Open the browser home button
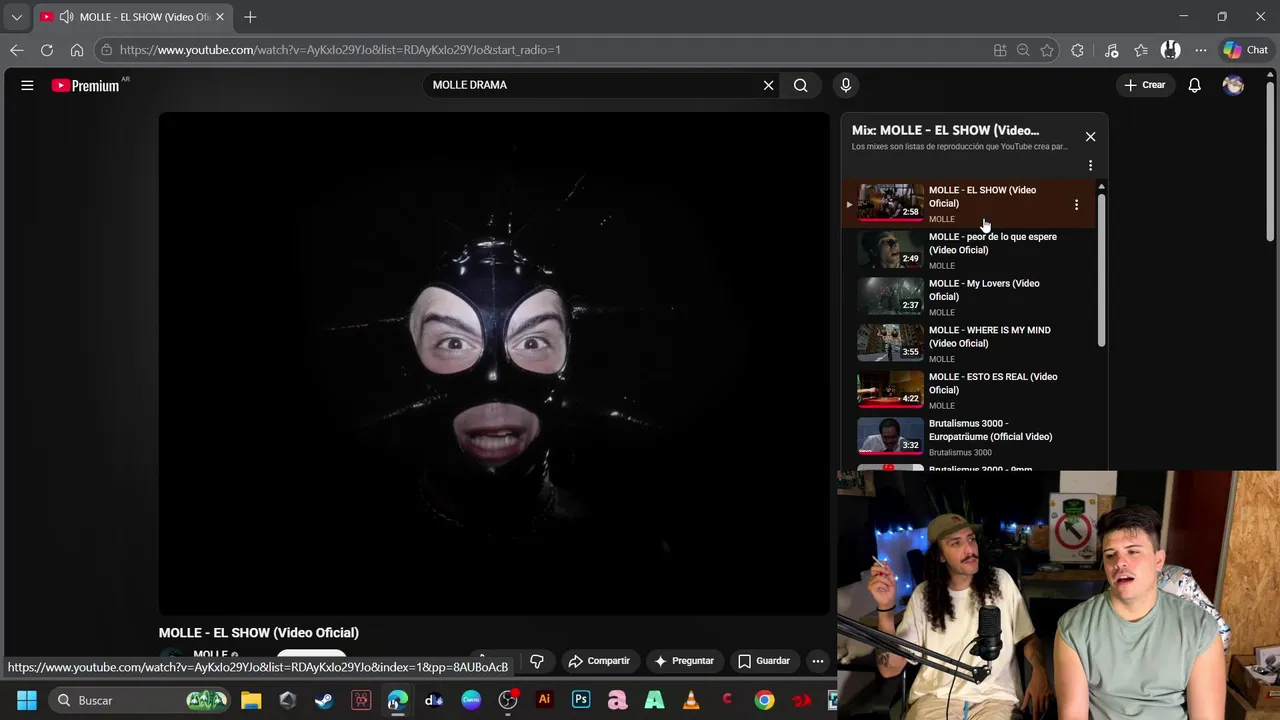The width and height of the screenshot is (1280, 720). [x=77, y=50]
